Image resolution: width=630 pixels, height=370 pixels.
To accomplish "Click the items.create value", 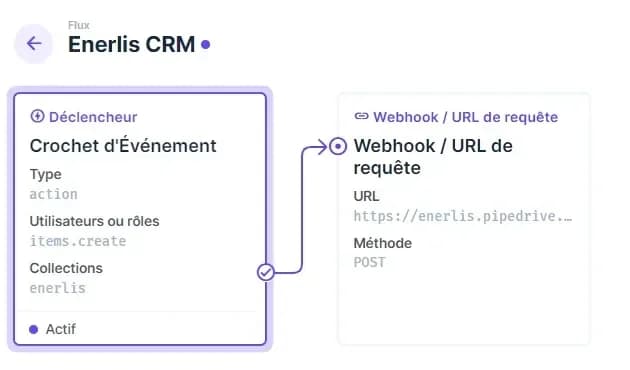I will pos(78,241).
